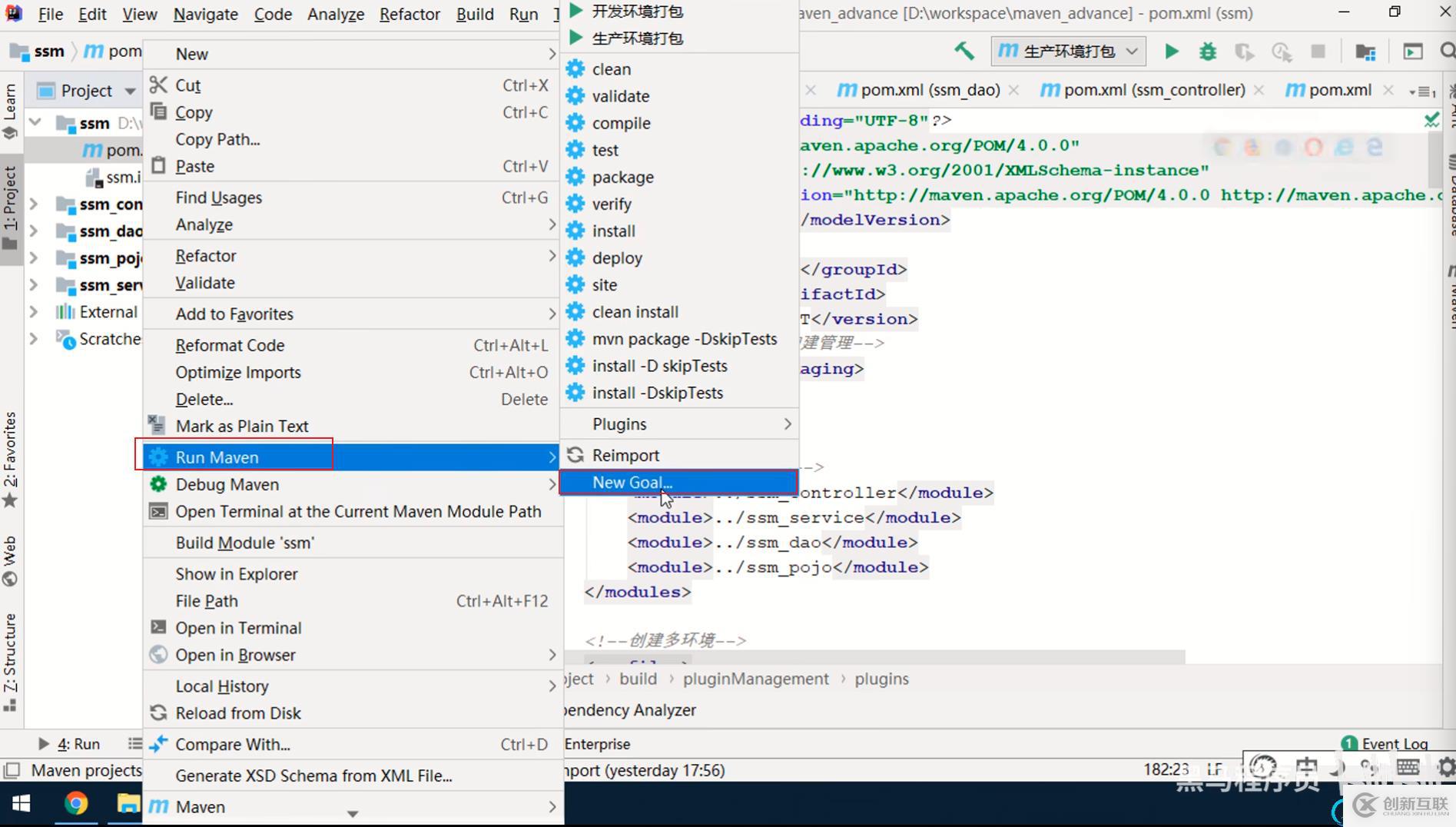
Task: Select Find Usages entry
Action: point(353,198)
